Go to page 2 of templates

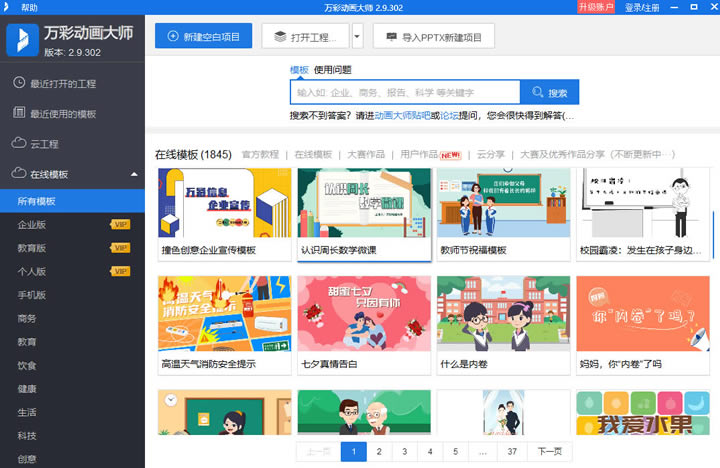click(379, 451)
